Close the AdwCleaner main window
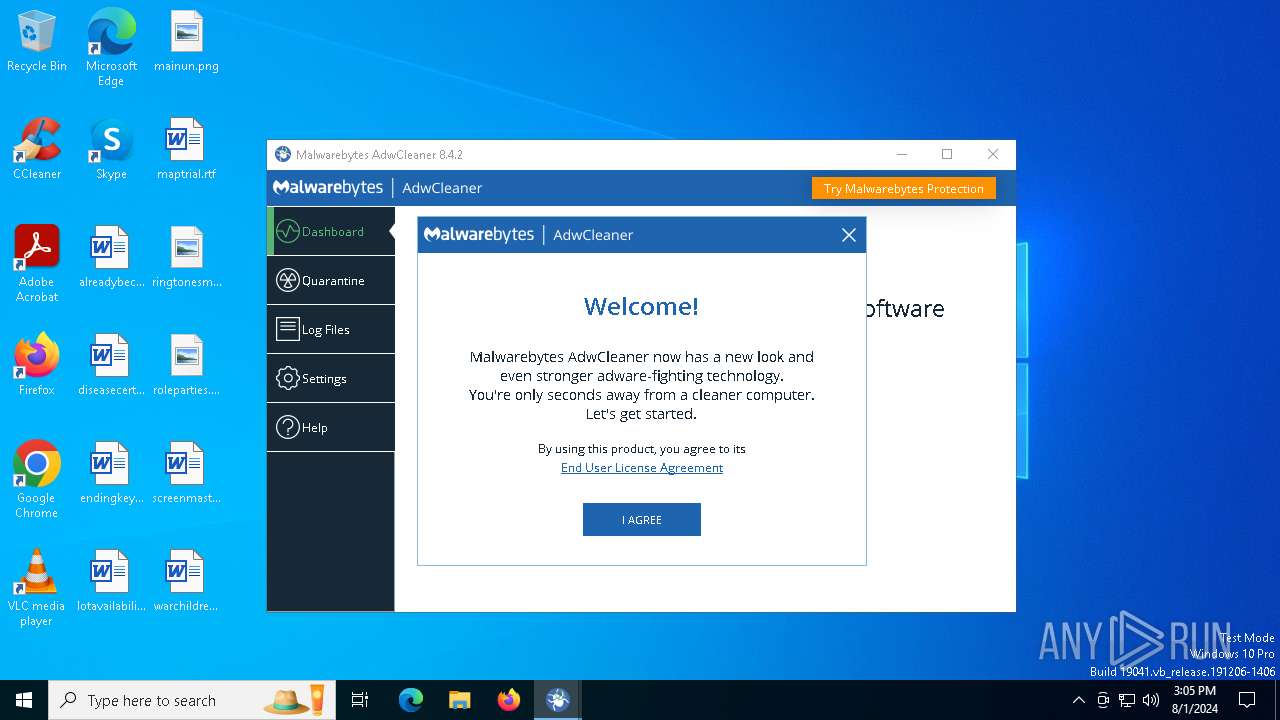Screen dimensions: 1280x720 (x=993, y=154)
